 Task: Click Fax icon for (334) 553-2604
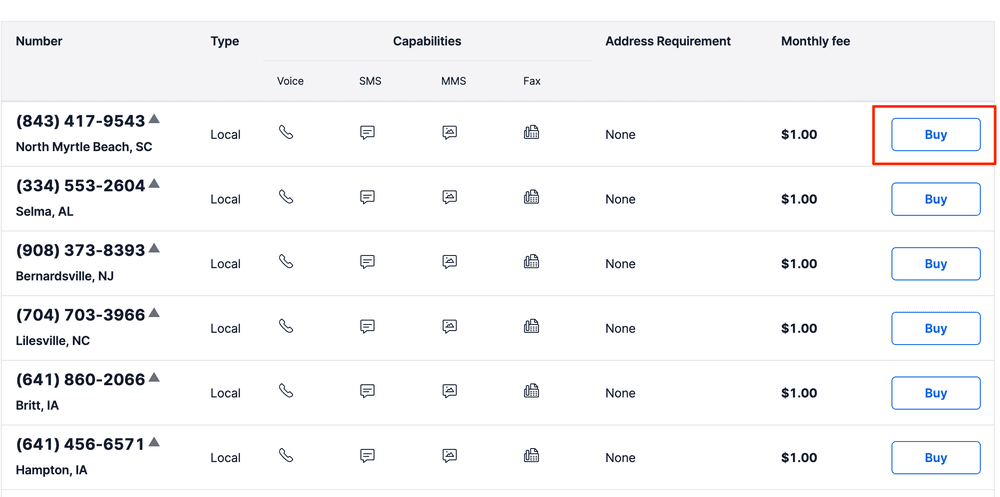click(x=531, y=197)
